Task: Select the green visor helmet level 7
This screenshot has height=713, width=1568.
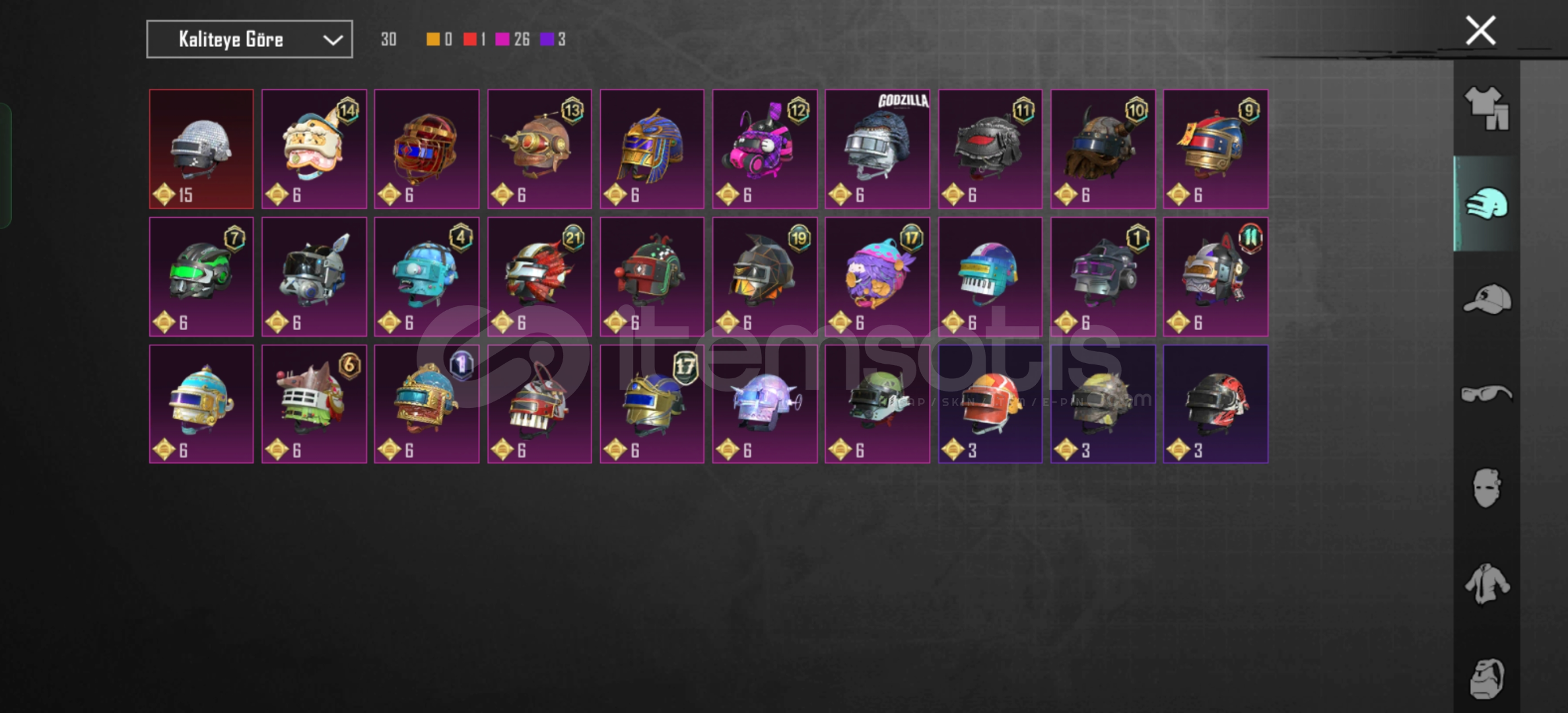Action: click(x=201, y=277)
